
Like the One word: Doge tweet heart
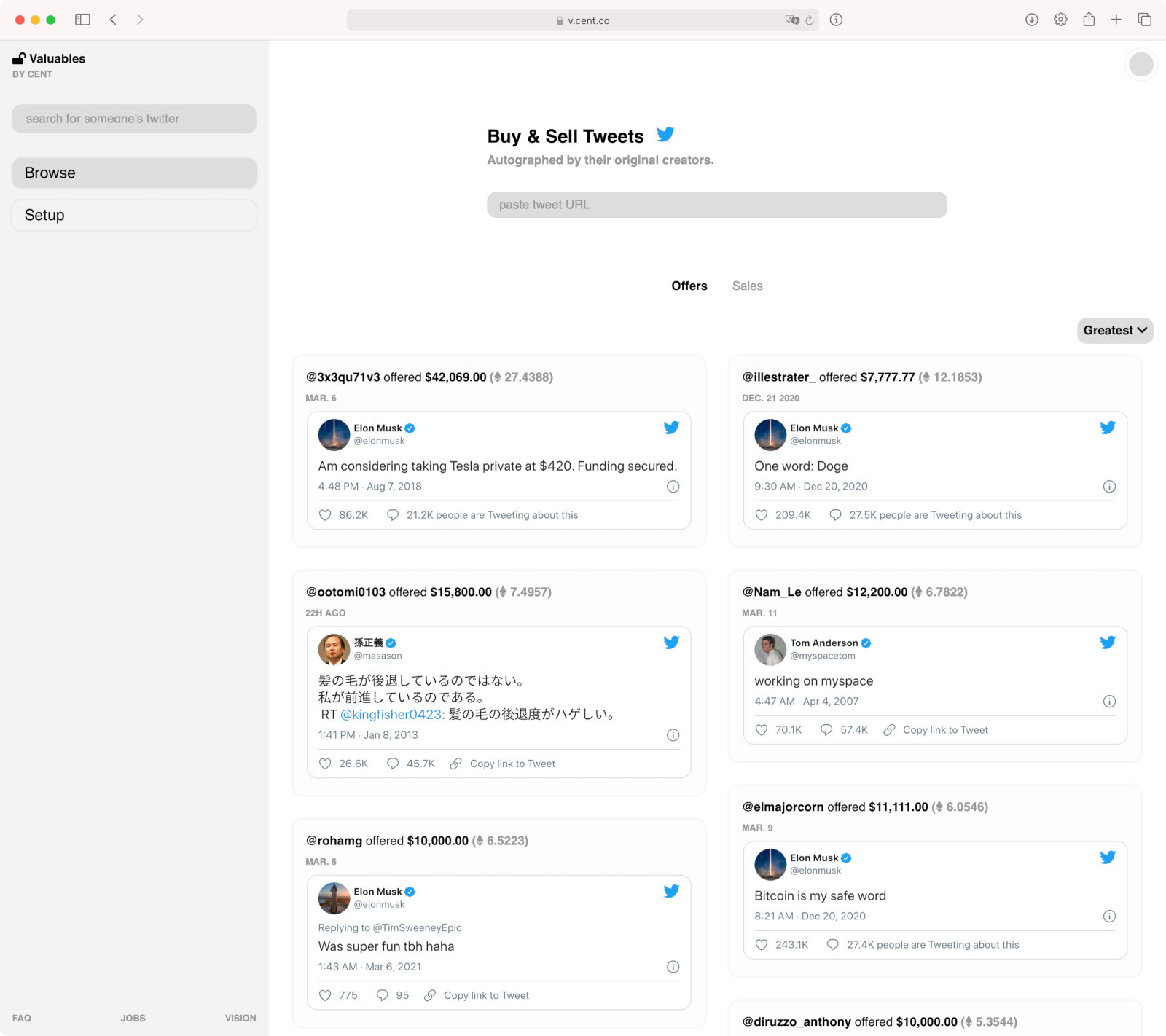762,515
